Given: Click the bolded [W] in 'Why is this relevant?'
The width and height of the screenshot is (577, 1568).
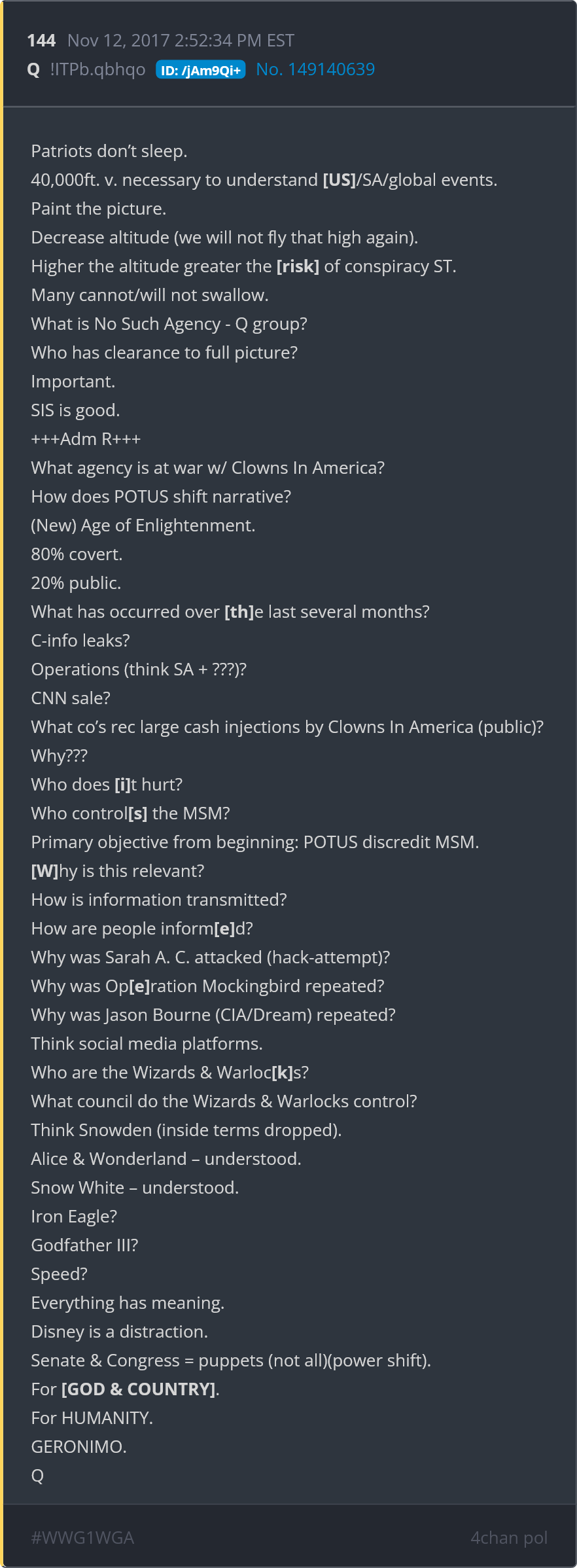Looking at the screenshot, I should coord(45,871).
